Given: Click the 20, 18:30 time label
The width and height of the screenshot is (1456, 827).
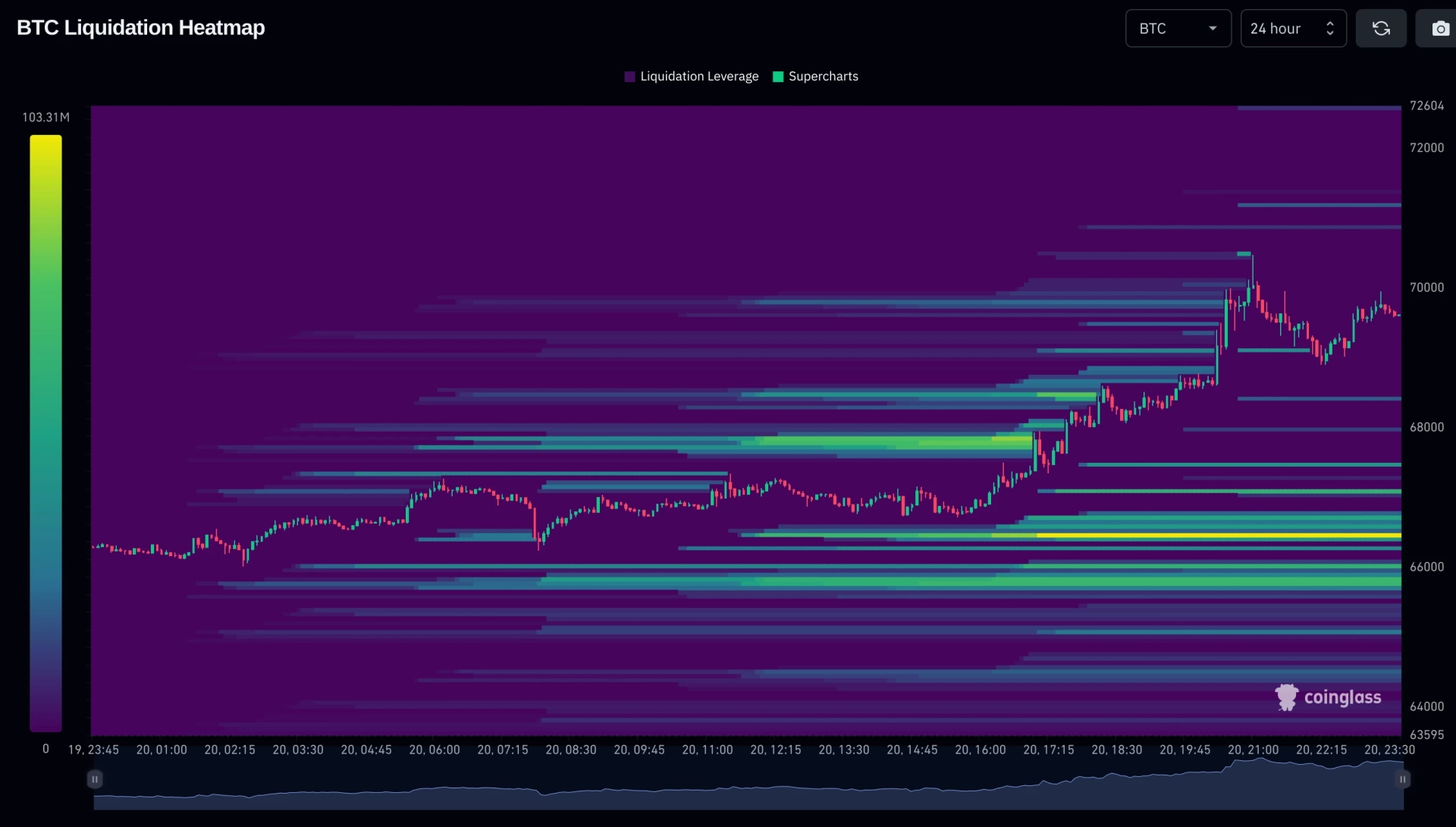Looking at the screenshot, I should click(1117, 750).
